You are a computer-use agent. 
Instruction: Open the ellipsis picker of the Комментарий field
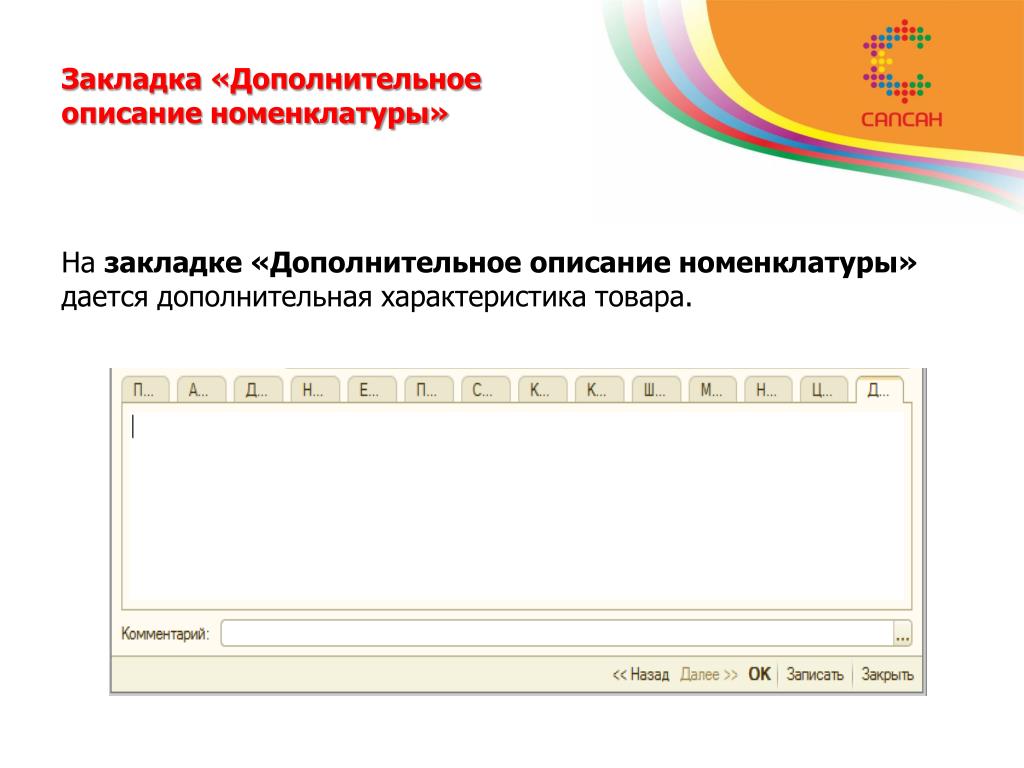903,633
